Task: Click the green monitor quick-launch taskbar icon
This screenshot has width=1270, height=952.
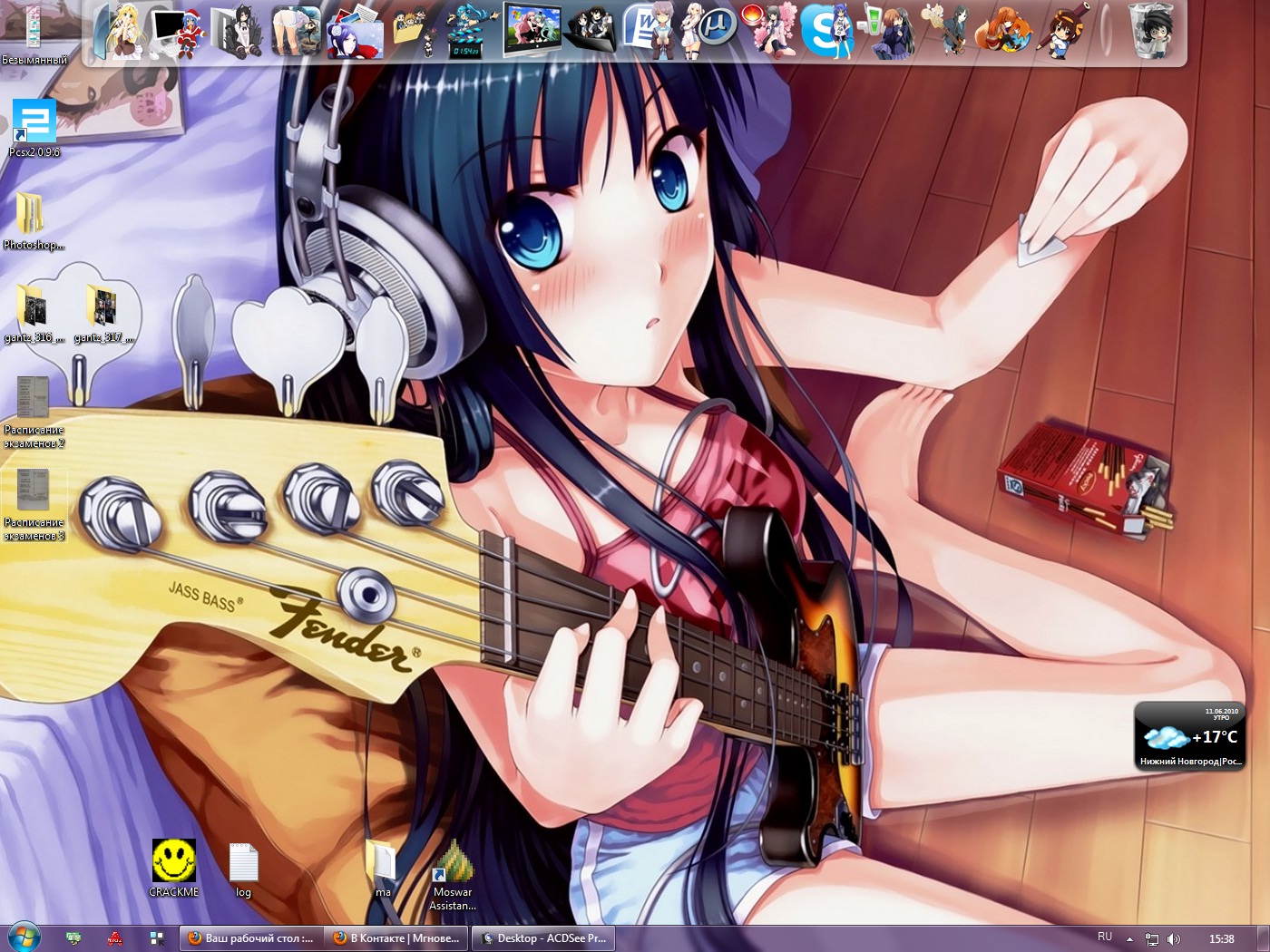Action: click(x=73, y=939)
